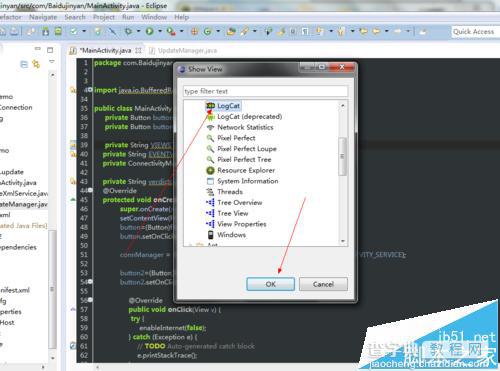The image size is (500, 371).
Task: Click the New Java Class icon
Action: pos(208,31)
